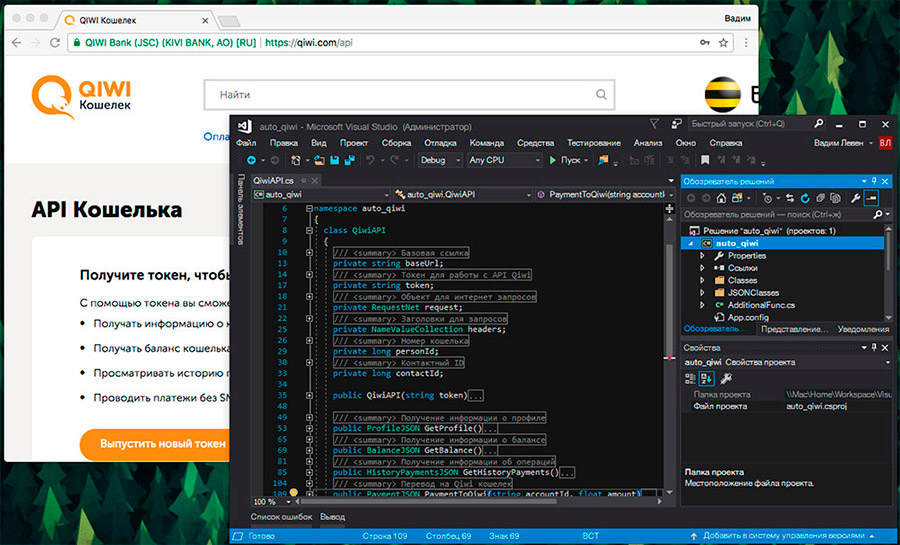
Task: Open the feedback icon beside Quick Launch
Action: pyautogui.click(x=676, y=124)
